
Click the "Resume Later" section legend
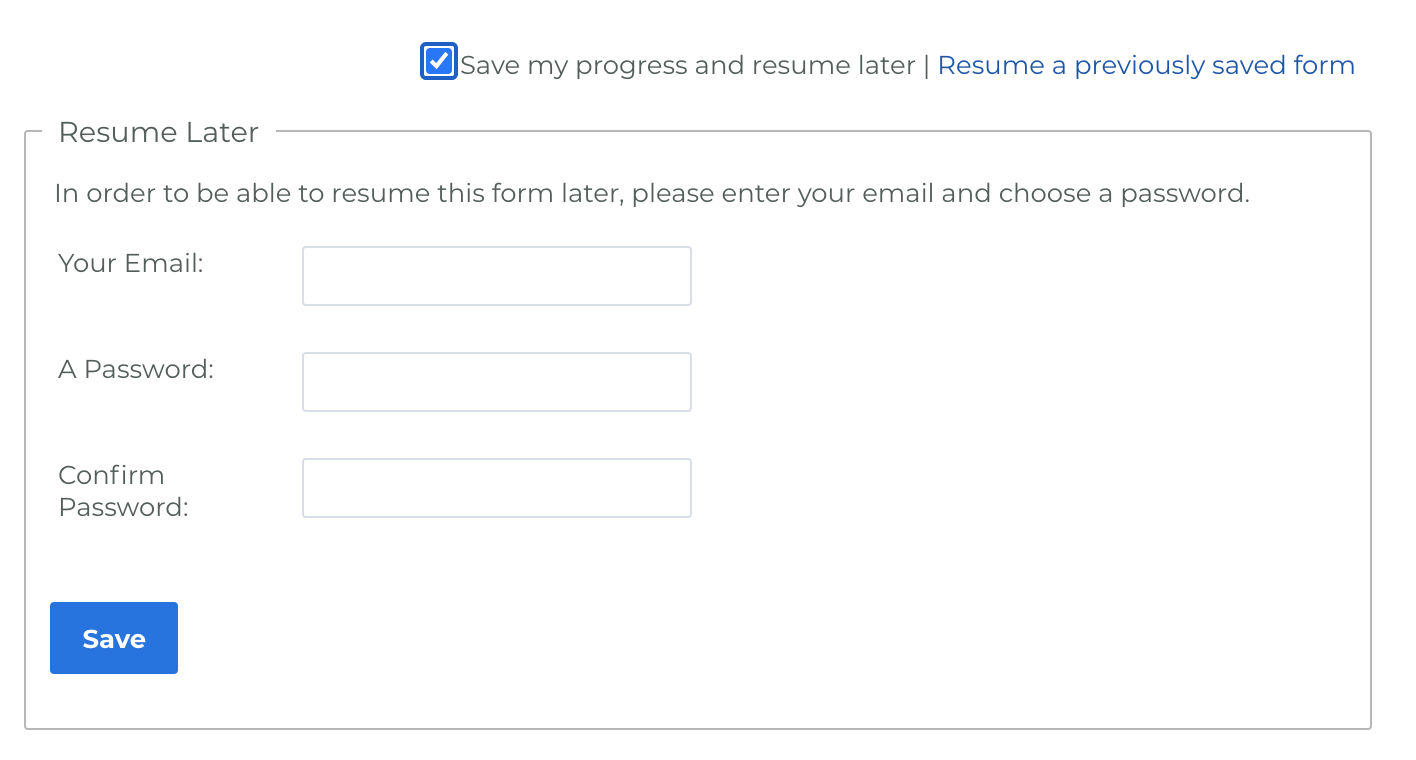click(x=158, y=132)
